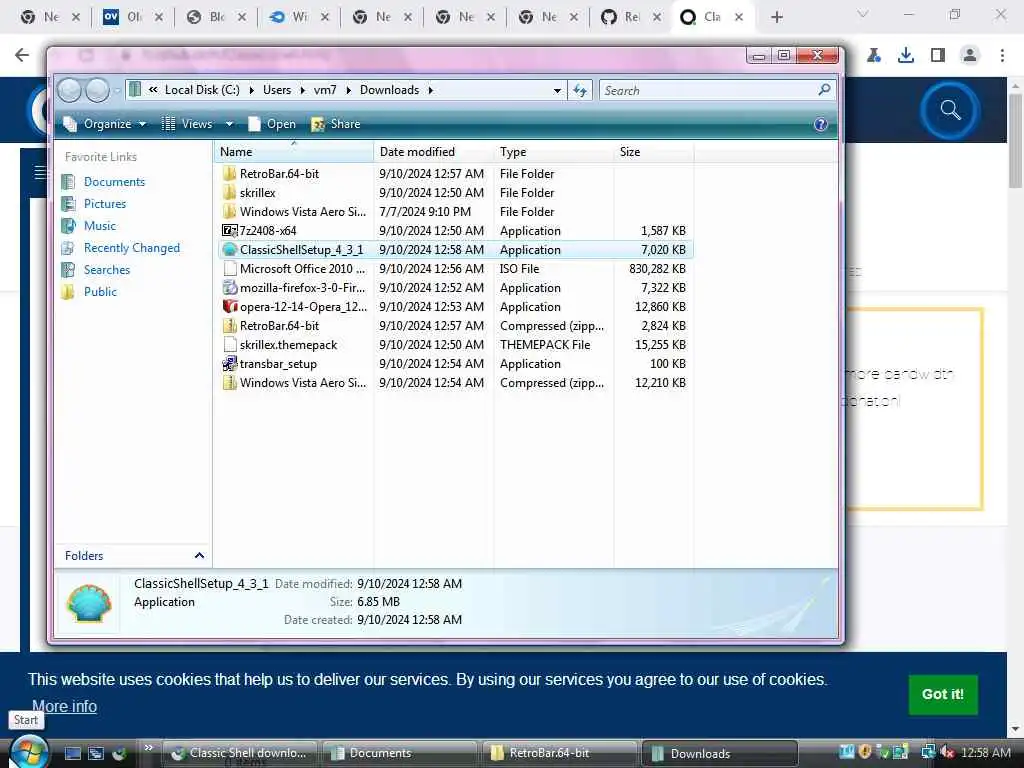Switch to the OV Ol... browser tab
This screenshot has height=768, width=1024.
[x=133, y=17]
